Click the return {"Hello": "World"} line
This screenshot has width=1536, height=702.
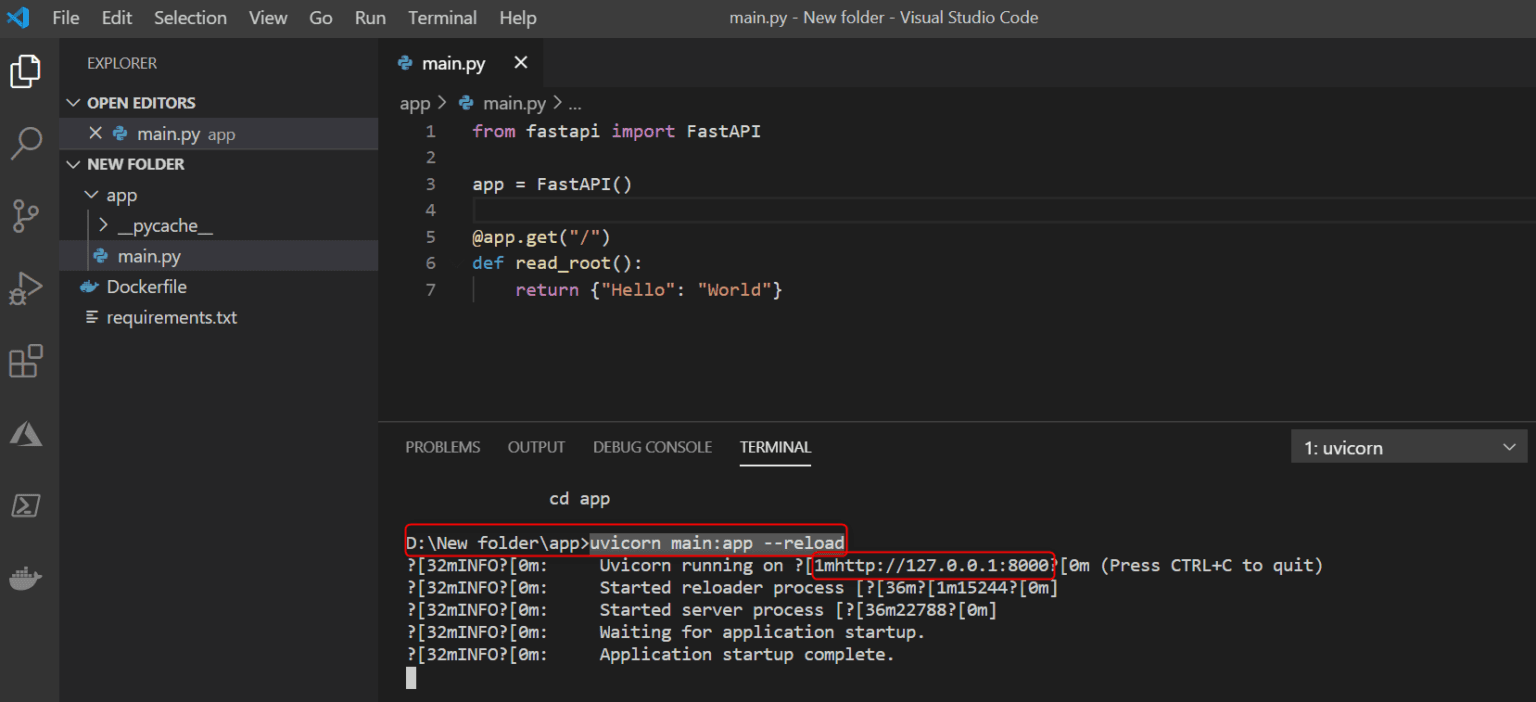tap(648, 289)
